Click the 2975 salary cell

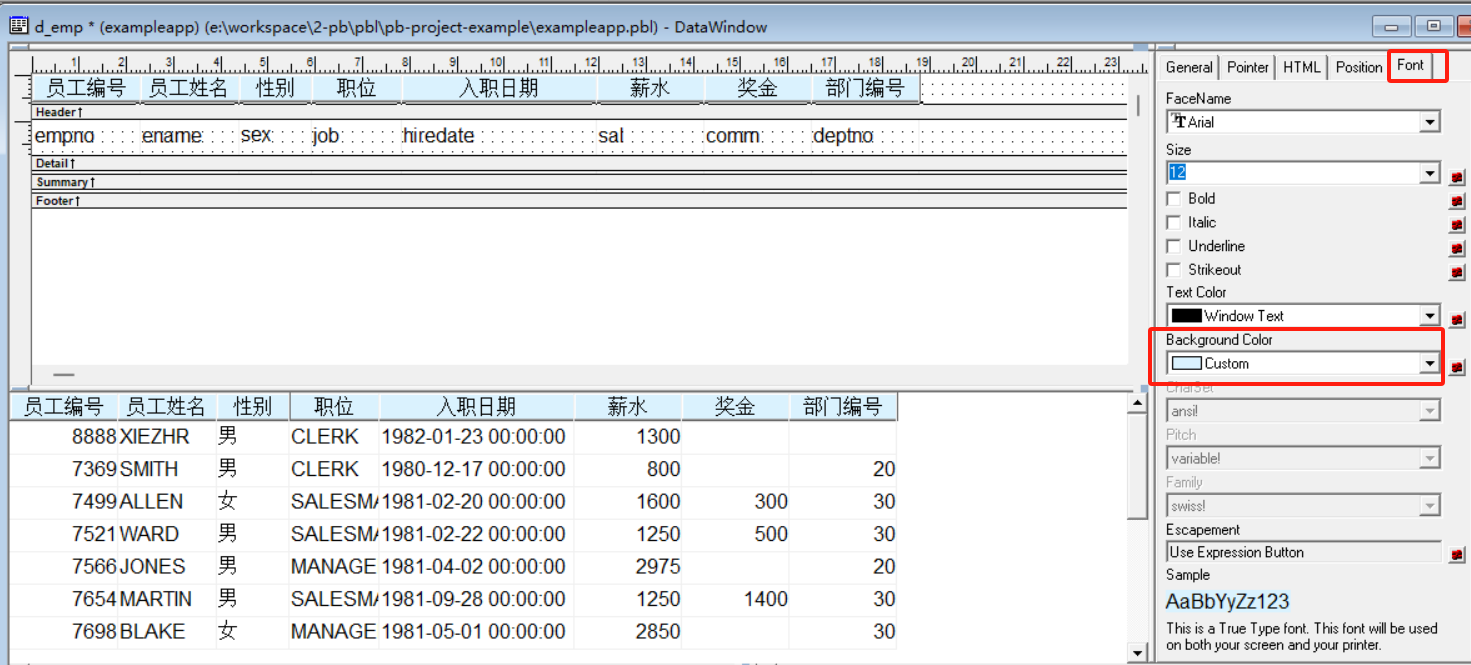pos(658,566)
